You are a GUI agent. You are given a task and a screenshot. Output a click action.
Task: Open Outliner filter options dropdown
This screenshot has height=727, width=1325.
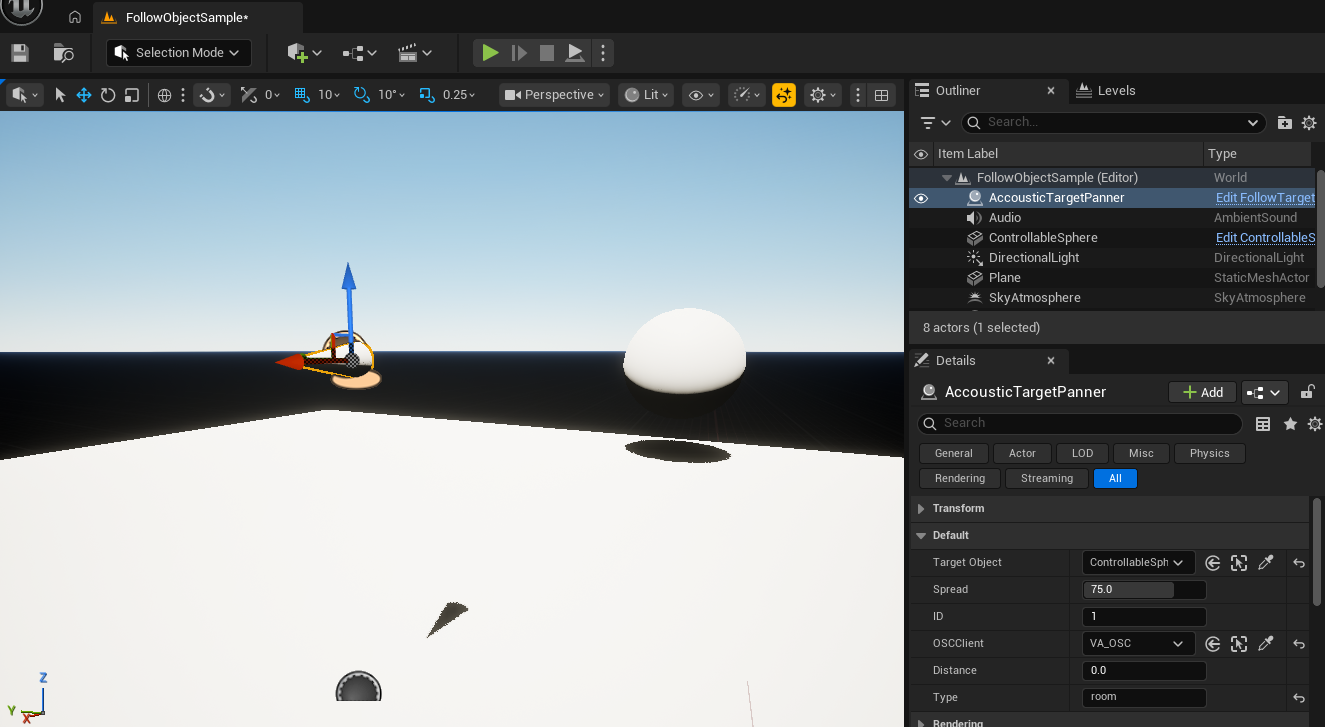tap(935, 122)
